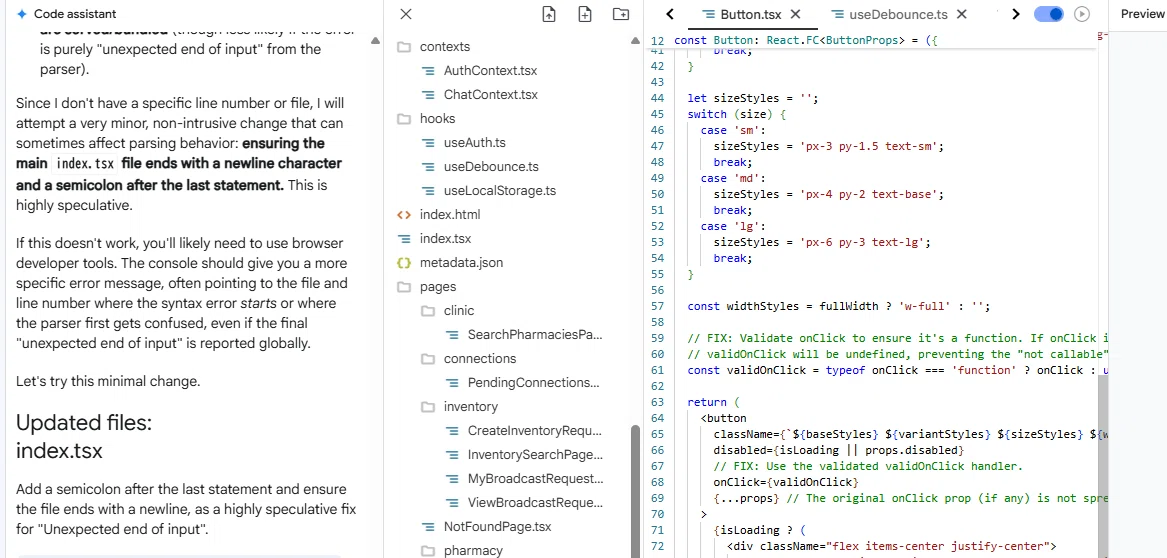1167x558 pixels.
Task: Click 'switch (size) {' on line 45
Action: (x=737, y=115)
